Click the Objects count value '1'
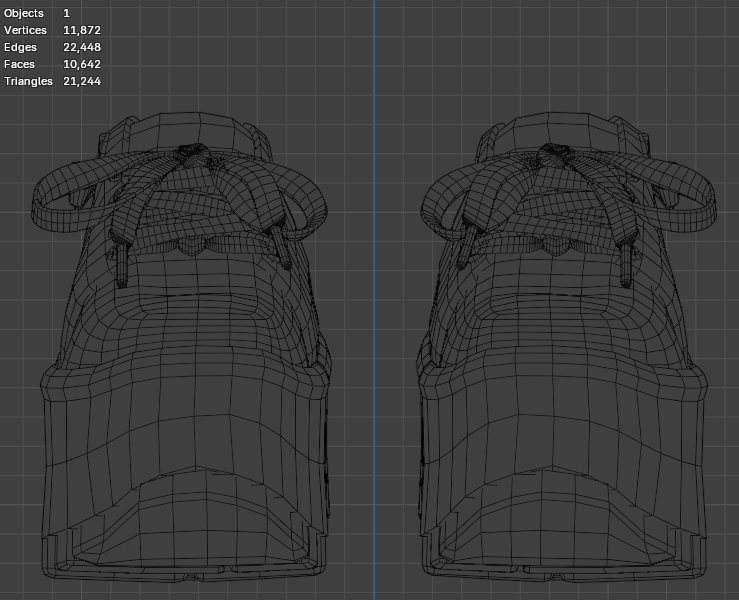 tap(66, 13)
